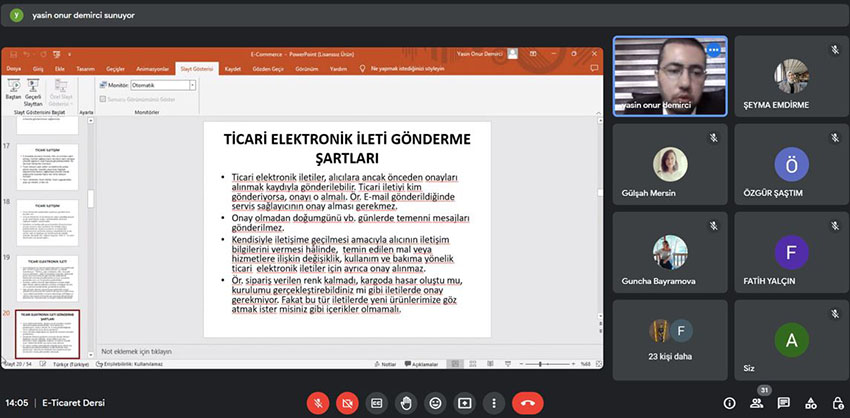Open the Animasyonlar ribbon tab
This screenshot has height=418, width=850.
pyautogui.click(x=152, y=69)
